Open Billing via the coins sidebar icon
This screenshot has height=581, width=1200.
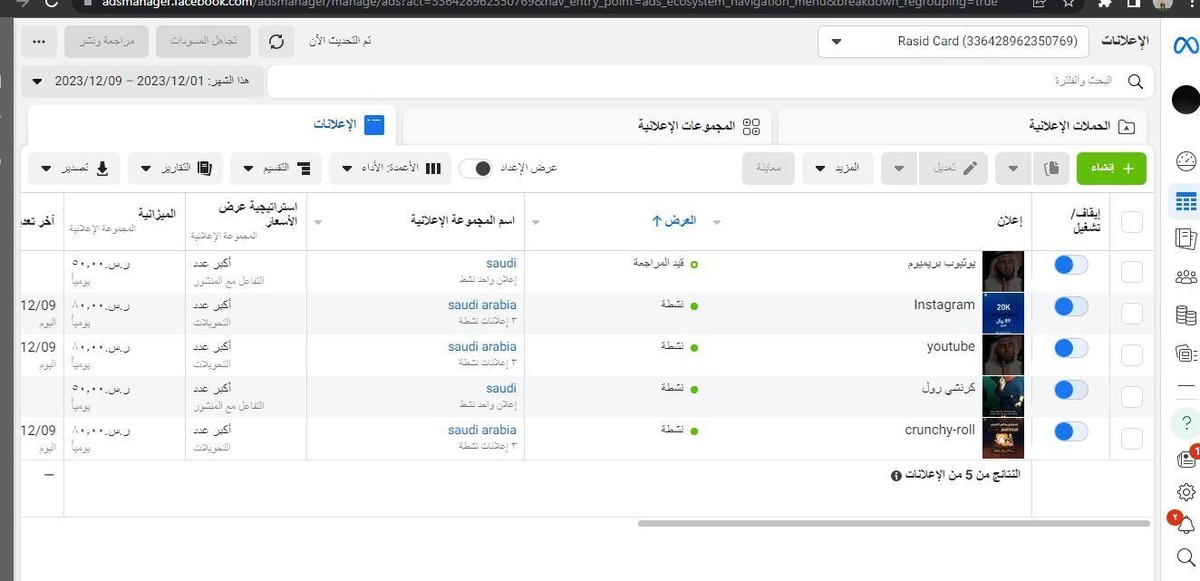[x=1185, y=314]
